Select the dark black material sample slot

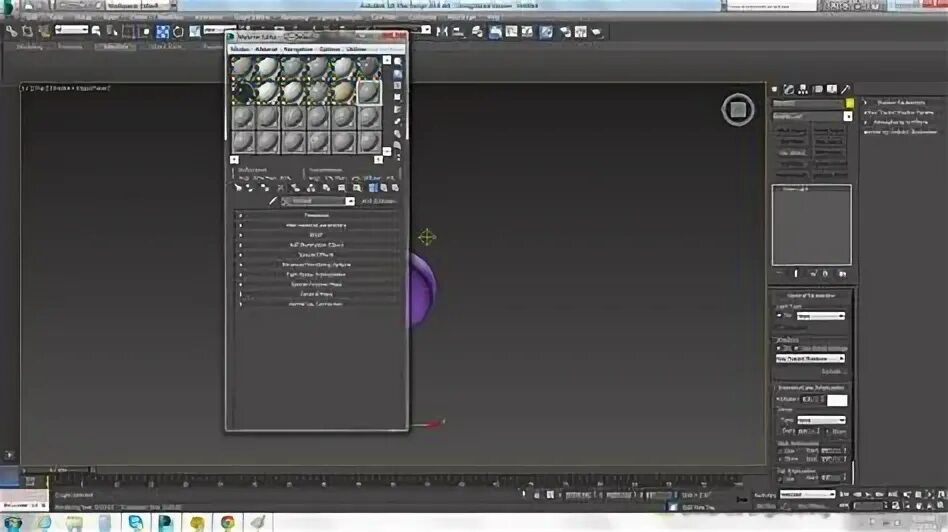pyautogui.click(x=244, y=92)
